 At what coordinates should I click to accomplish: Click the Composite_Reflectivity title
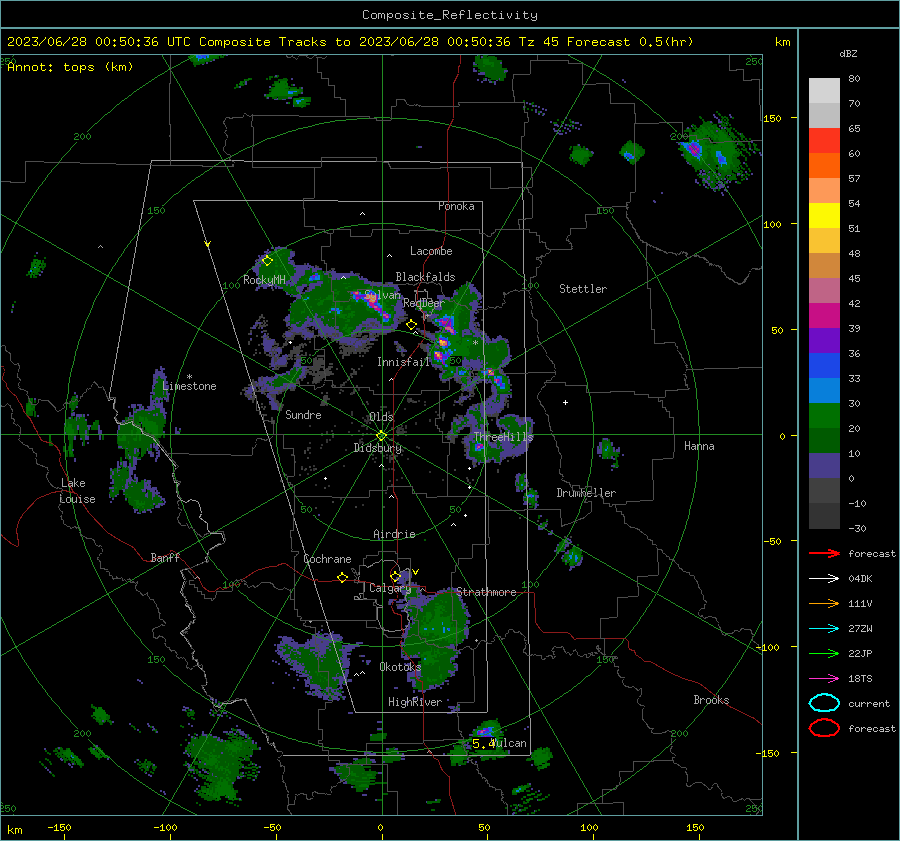pyautogui.click(x=449, y=15)
